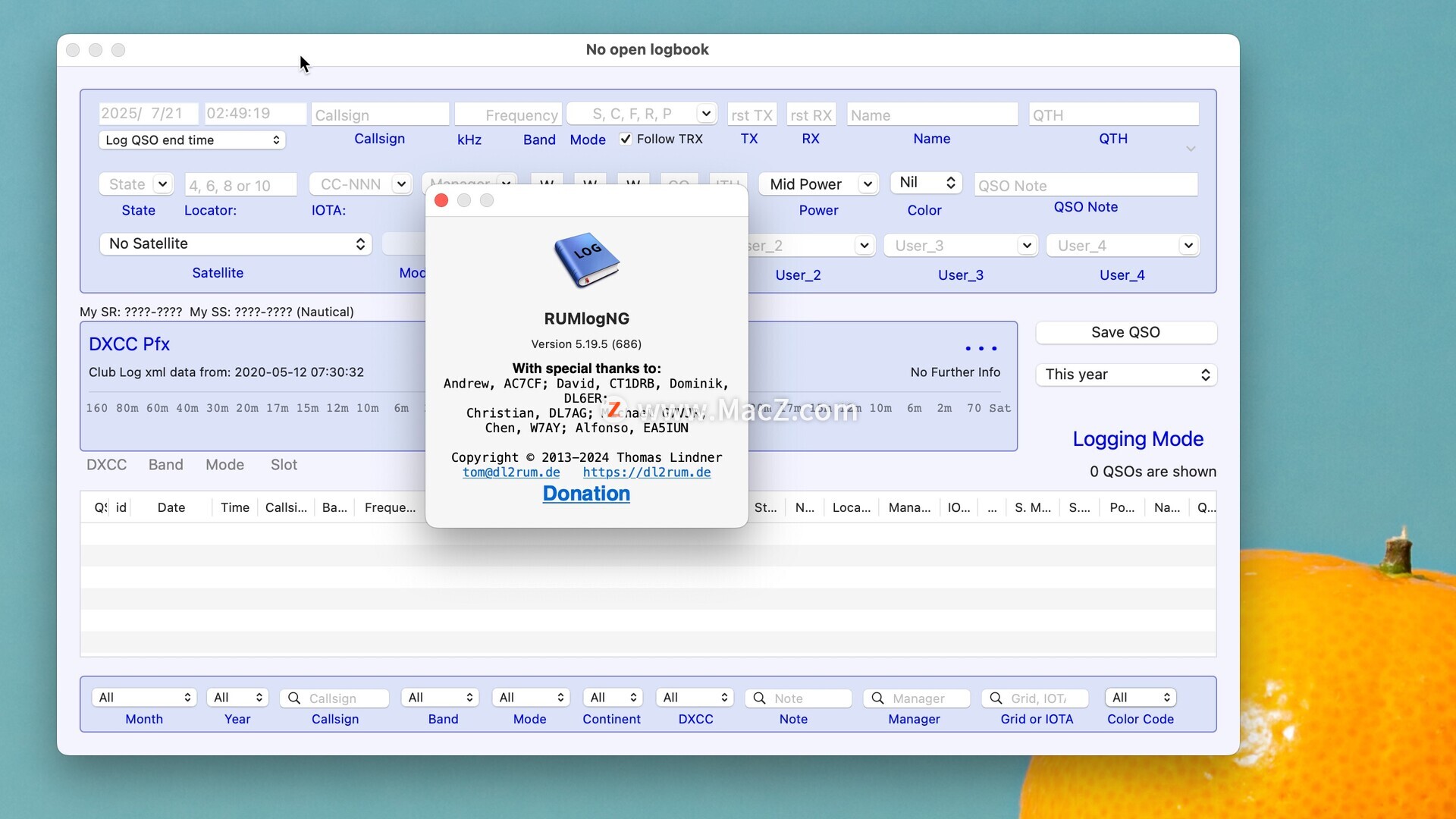Screen dimensions: 1456x819
Task: Click search magnifier in Callsign filter
Action: coord(294,698)
